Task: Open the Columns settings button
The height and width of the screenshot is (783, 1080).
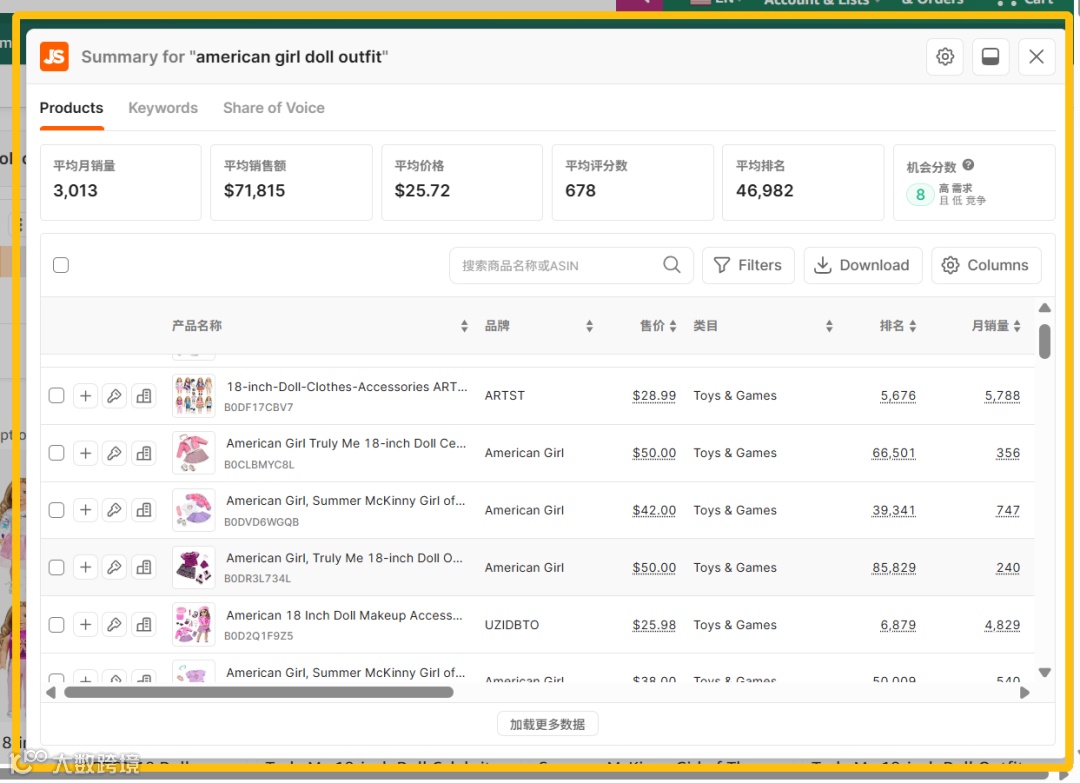Action: (x=986, y=265)
